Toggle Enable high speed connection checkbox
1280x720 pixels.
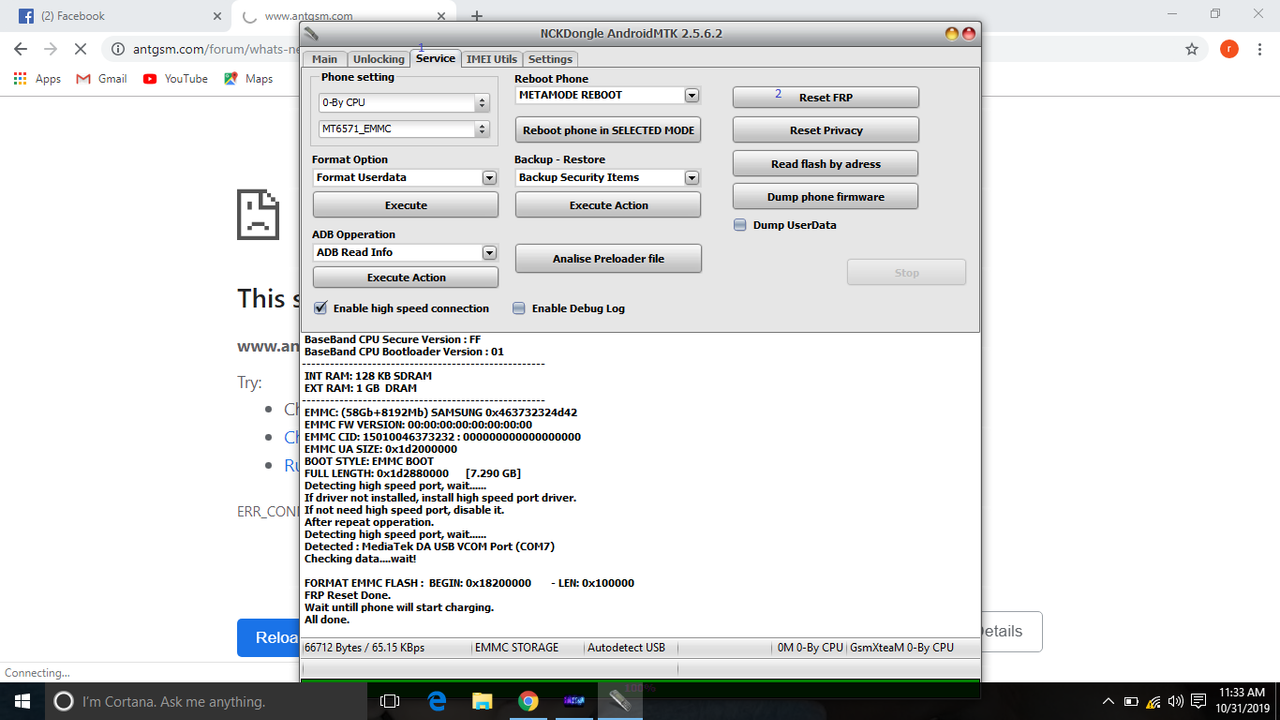321,308
